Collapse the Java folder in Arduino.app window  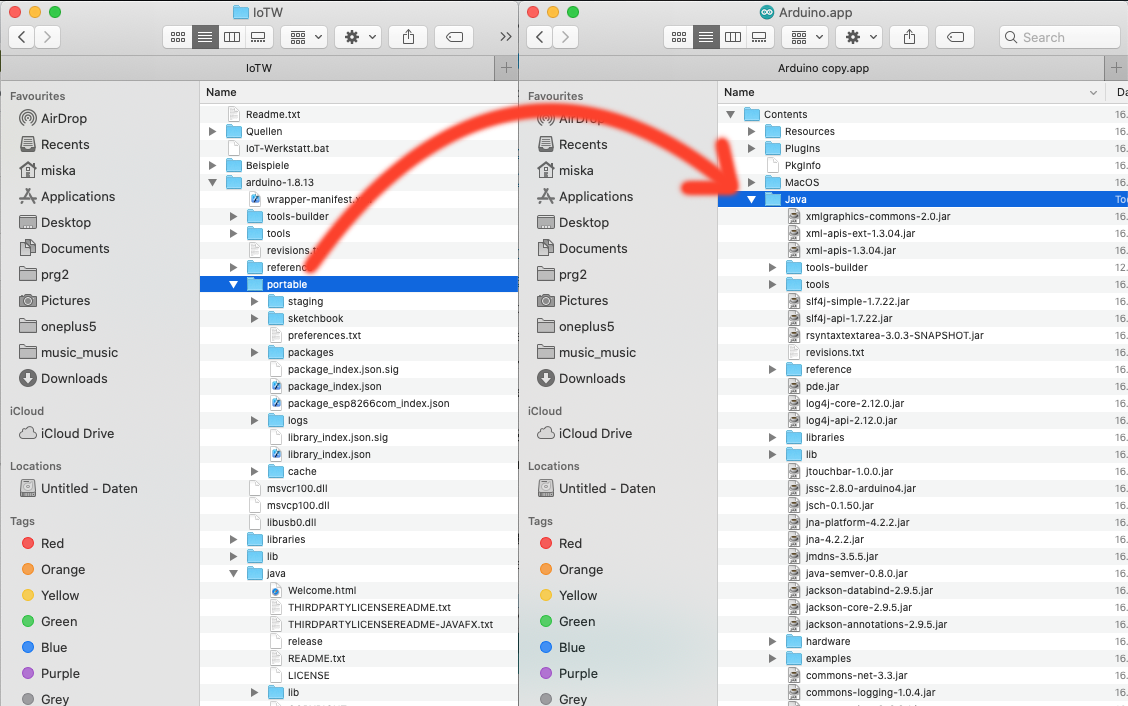[751, 199]
